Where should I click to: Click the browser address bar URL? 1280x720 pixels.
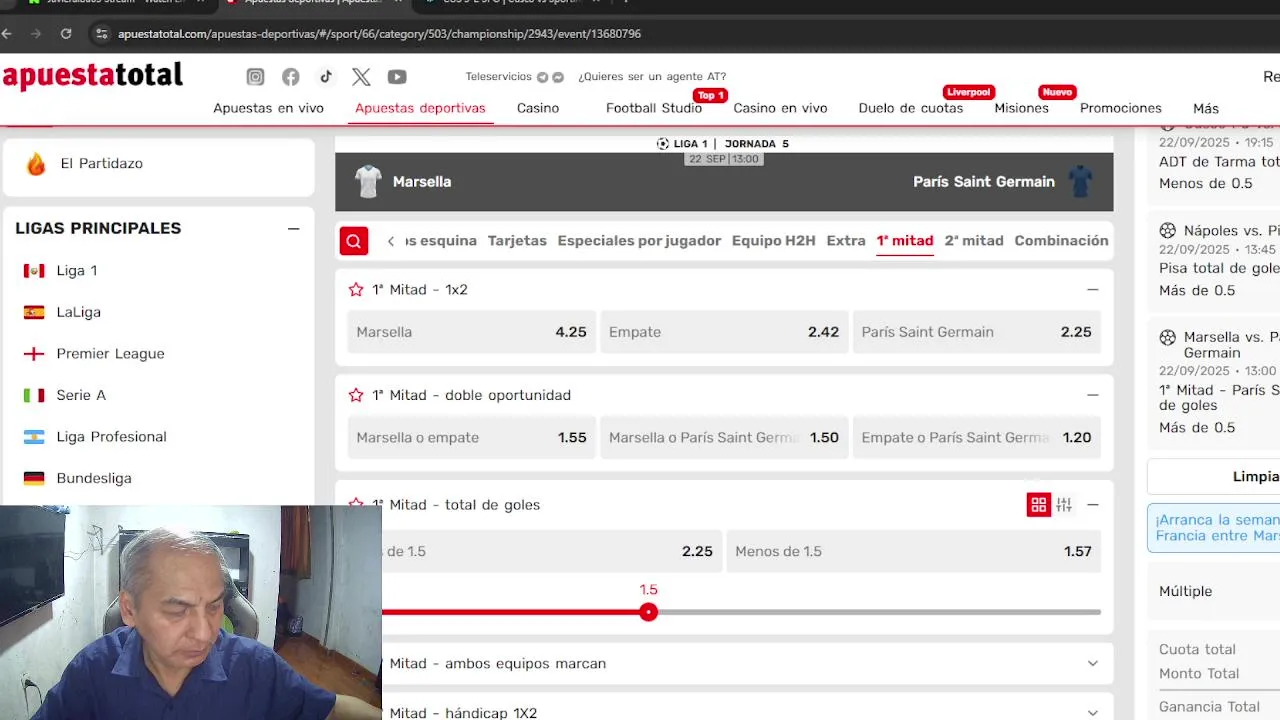pyautogui.click(x=379, y=34)
